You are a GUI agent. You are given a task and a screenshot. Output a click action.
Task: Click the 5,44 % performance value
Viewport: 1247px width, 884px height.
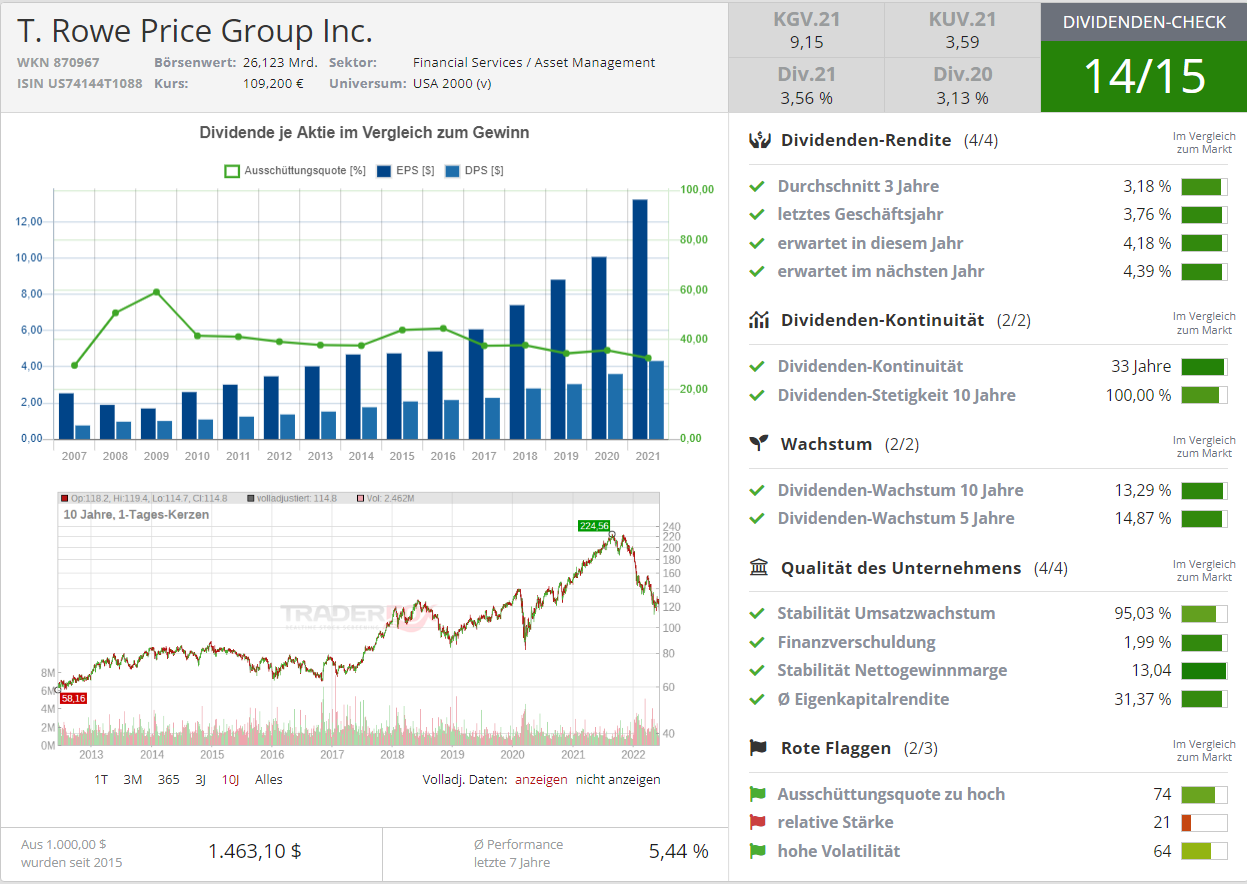click(679, 852)
